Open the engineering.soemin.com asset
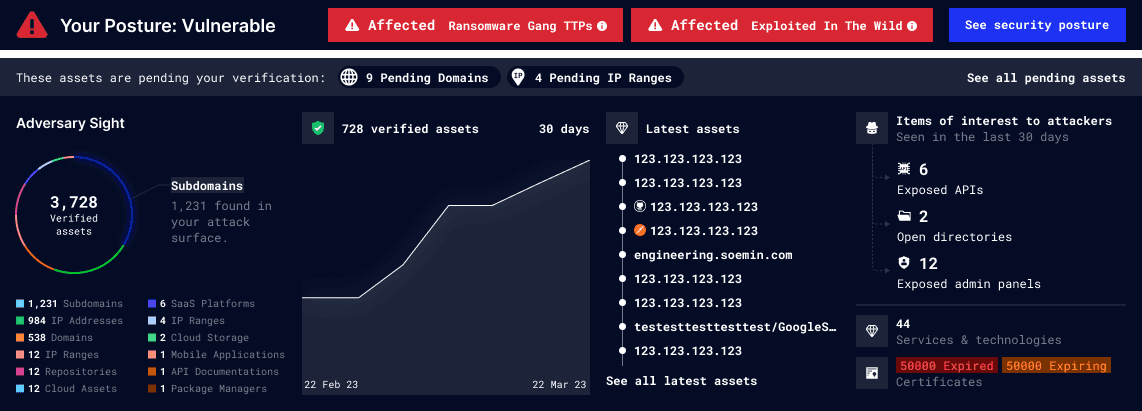The width and height of the screenshot is (1142, 411). [x=713, y=255]
